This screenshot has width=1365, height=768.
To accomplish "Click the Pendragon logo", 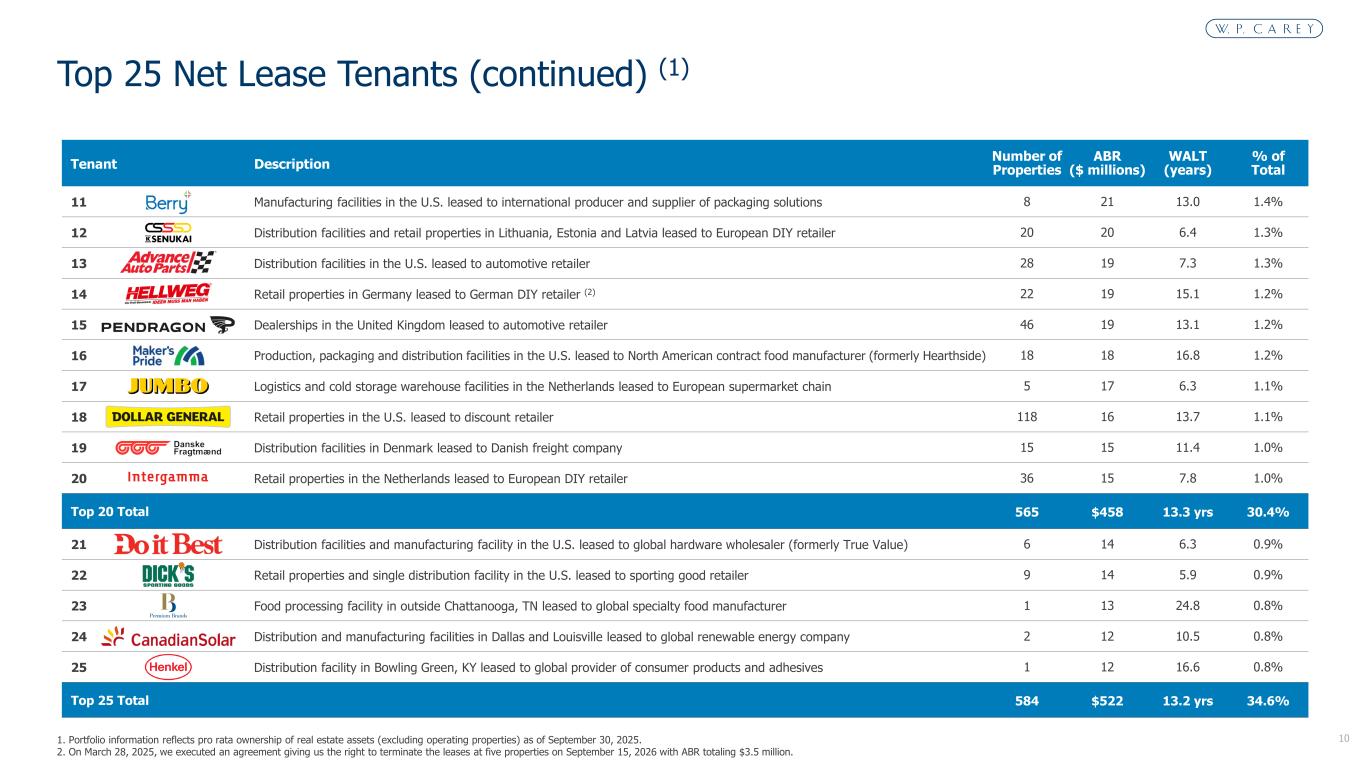I will point(167,325).
